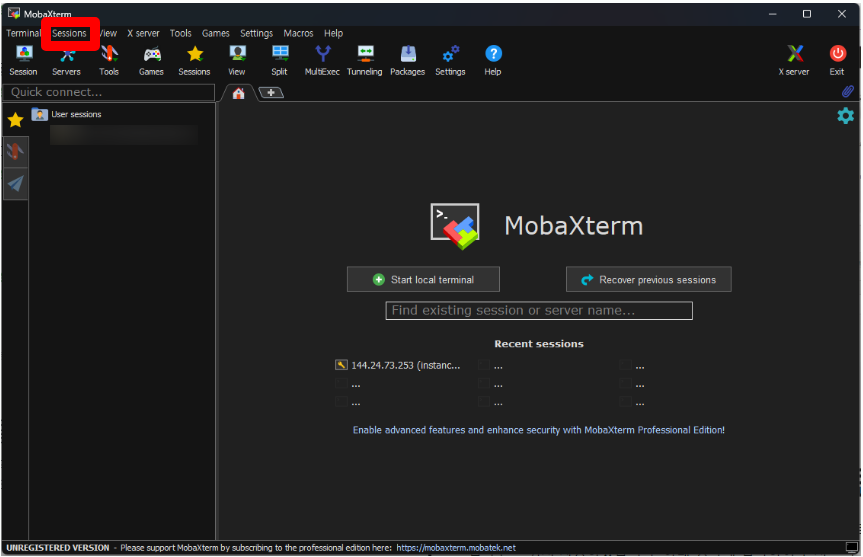This screenshot has height=557, width=863.
Task: Open recent session 144.24.73.253
Action: 398,365
